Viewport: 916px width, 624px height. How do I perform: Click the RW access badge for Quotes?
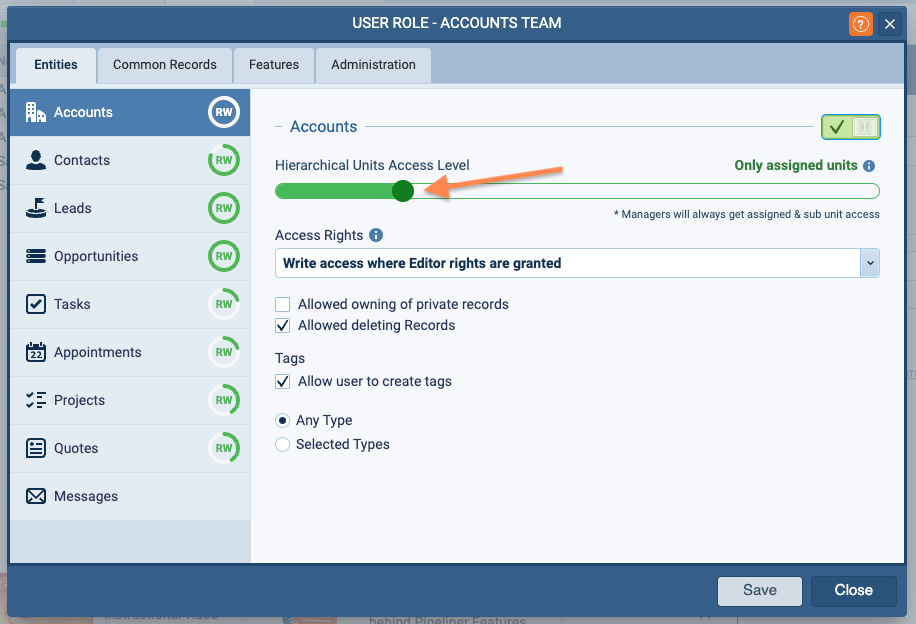click(x=224, y=448)
